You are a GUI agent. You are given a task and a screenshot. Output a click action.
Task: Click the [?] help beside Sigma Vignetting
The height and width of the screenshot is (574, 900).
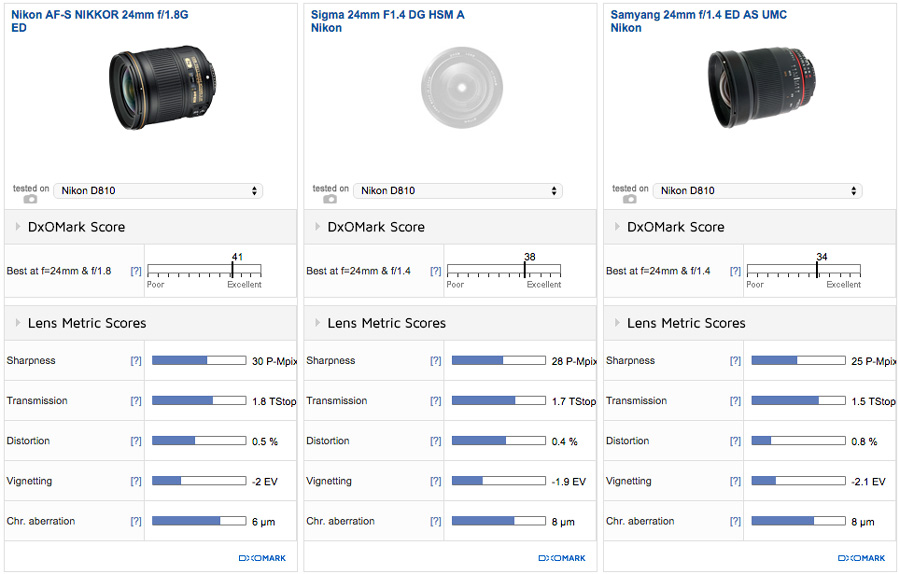click(436, 481)
